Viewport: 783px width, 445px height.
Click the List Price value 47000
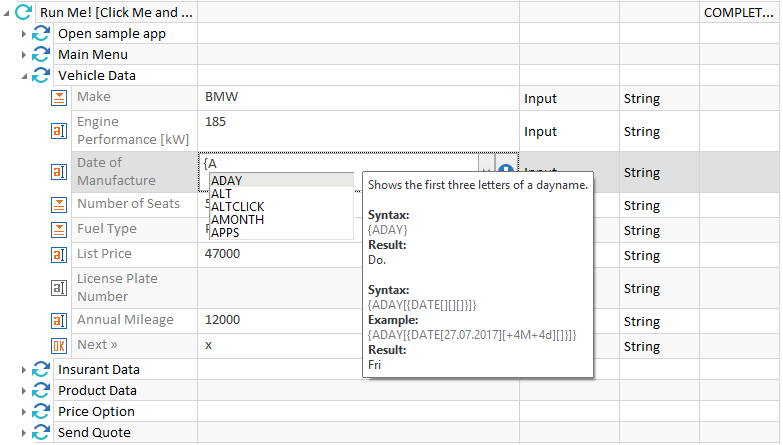222,254
